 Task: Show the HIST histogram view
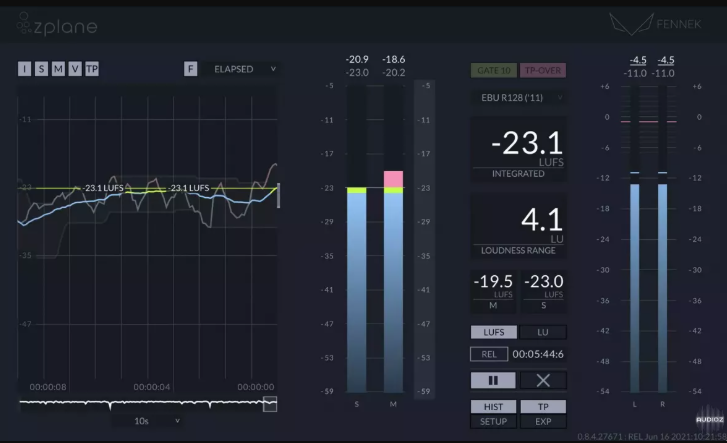point(493,407)
